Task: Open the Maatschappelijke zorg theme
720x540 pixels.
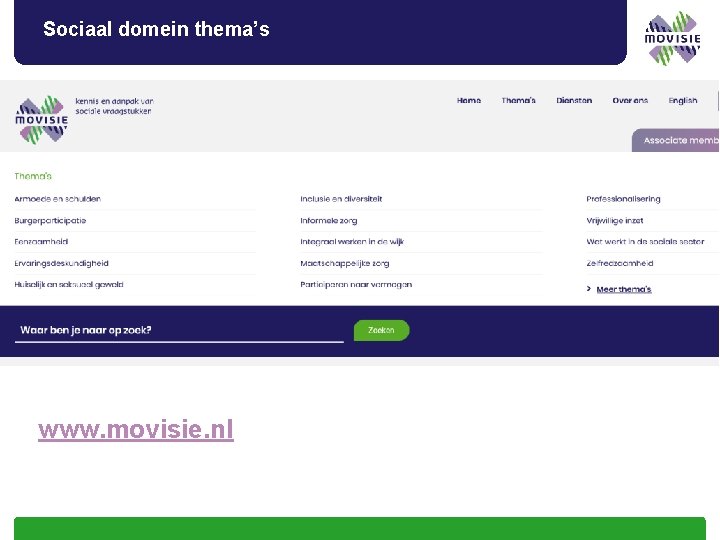Action: [345, 263]
